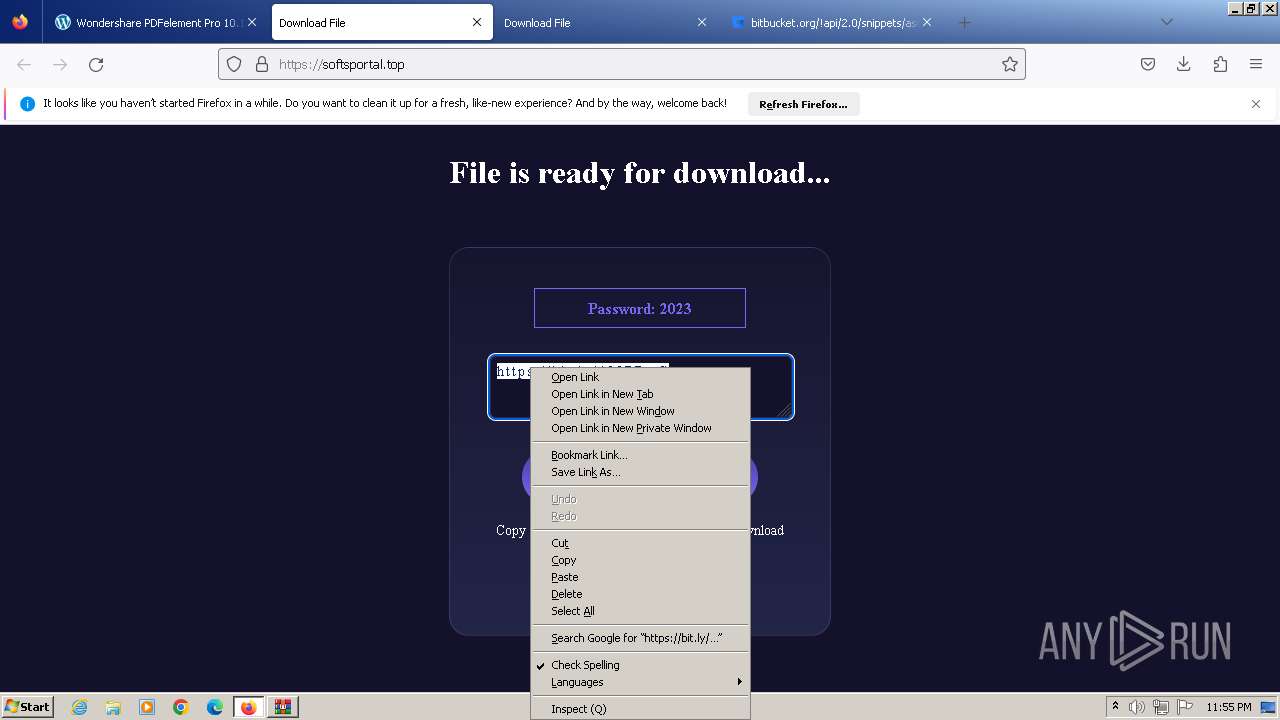Choose Inspect (Q) in context menu
The image size is (1280, 720).
coord(640,709)
